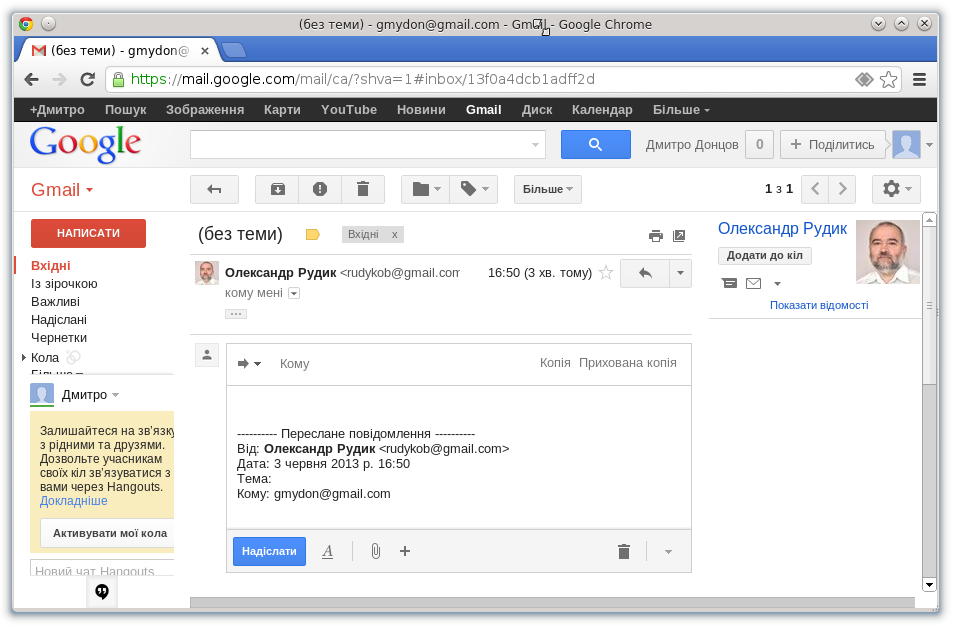The image size is (953, 627).
Task: Open the Із зірочкою folder
Action: (x=64, y=284)
